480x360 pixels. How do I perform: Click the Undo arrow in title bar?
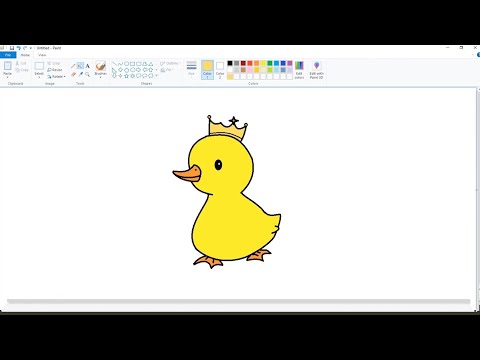click(19, 48)
